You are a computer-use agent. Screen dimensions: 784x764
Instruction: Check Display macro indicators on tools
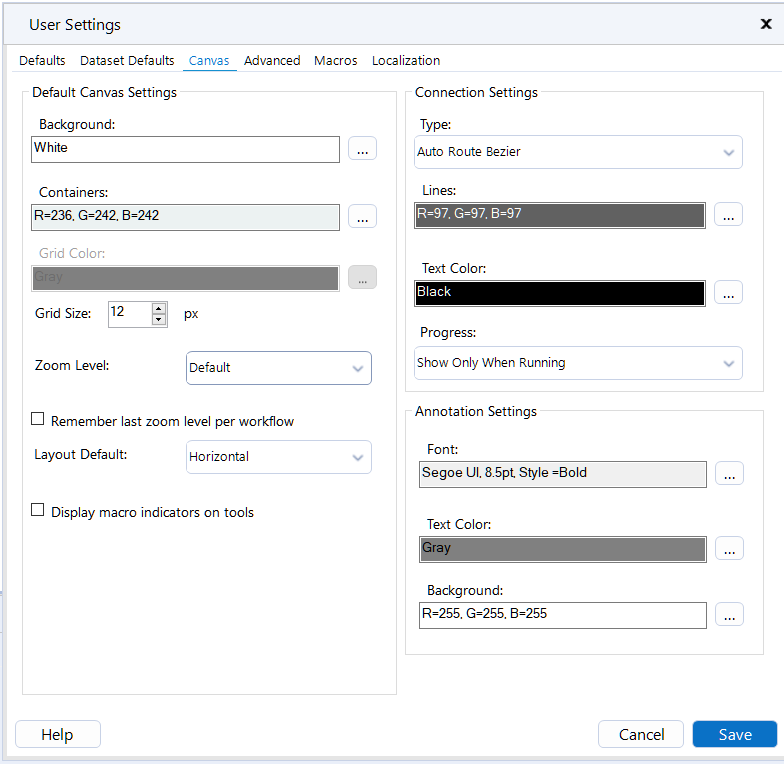pyautogui.click(x=38, y=511)
